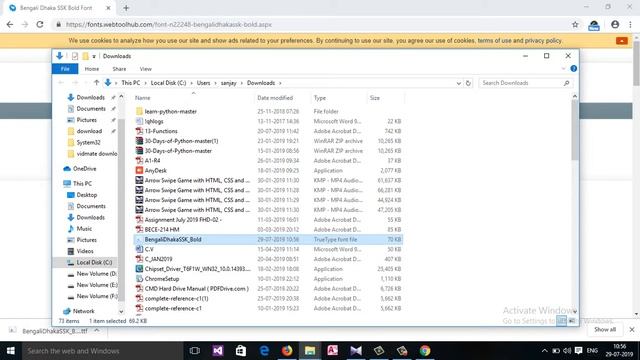Screen dimensions: 640x360
Task: Select Assignment July 2019 FHD-02 file
Action: pos(183,220)
